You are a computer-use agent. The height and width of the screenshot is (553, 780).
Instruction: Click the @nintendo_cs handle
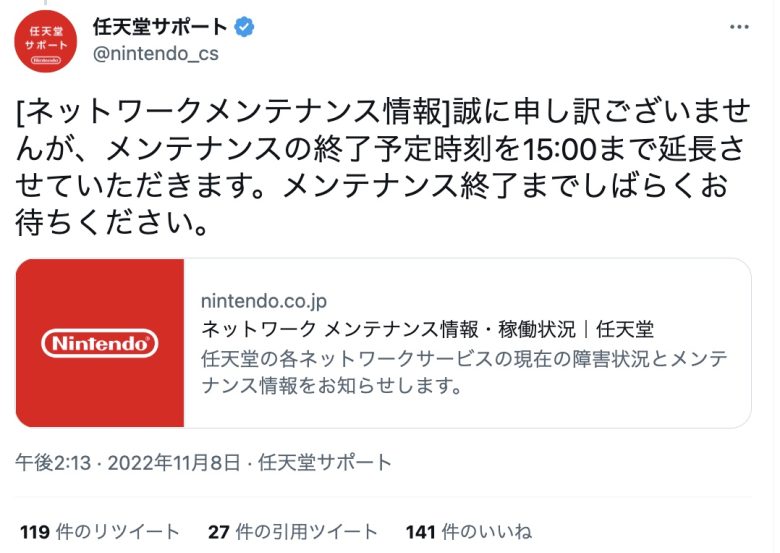pyautogui.click(x=155, y=53)
